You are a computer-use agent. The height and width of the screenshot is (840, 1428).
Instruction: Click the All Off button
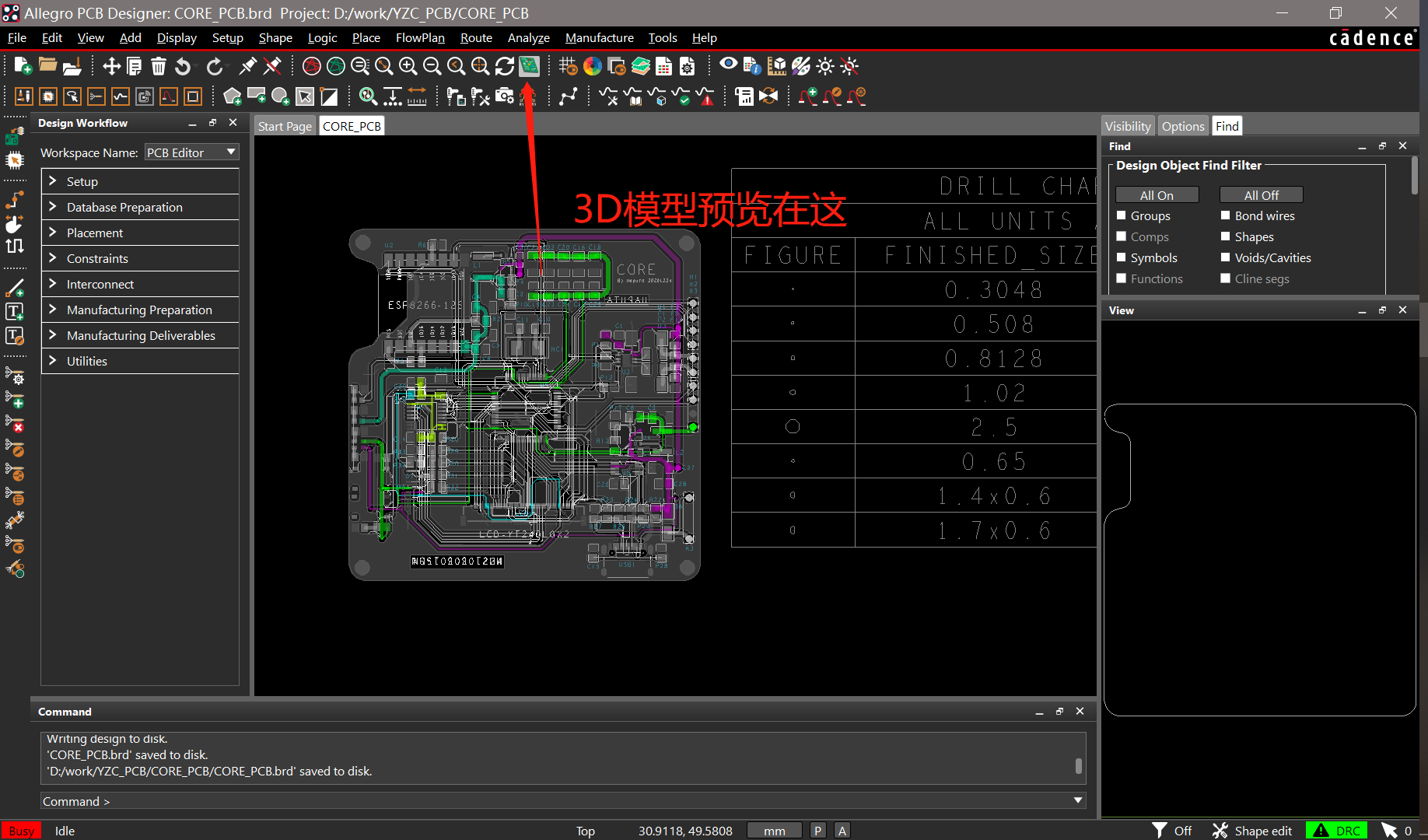pyautogui.click(x=1261, y=195)
